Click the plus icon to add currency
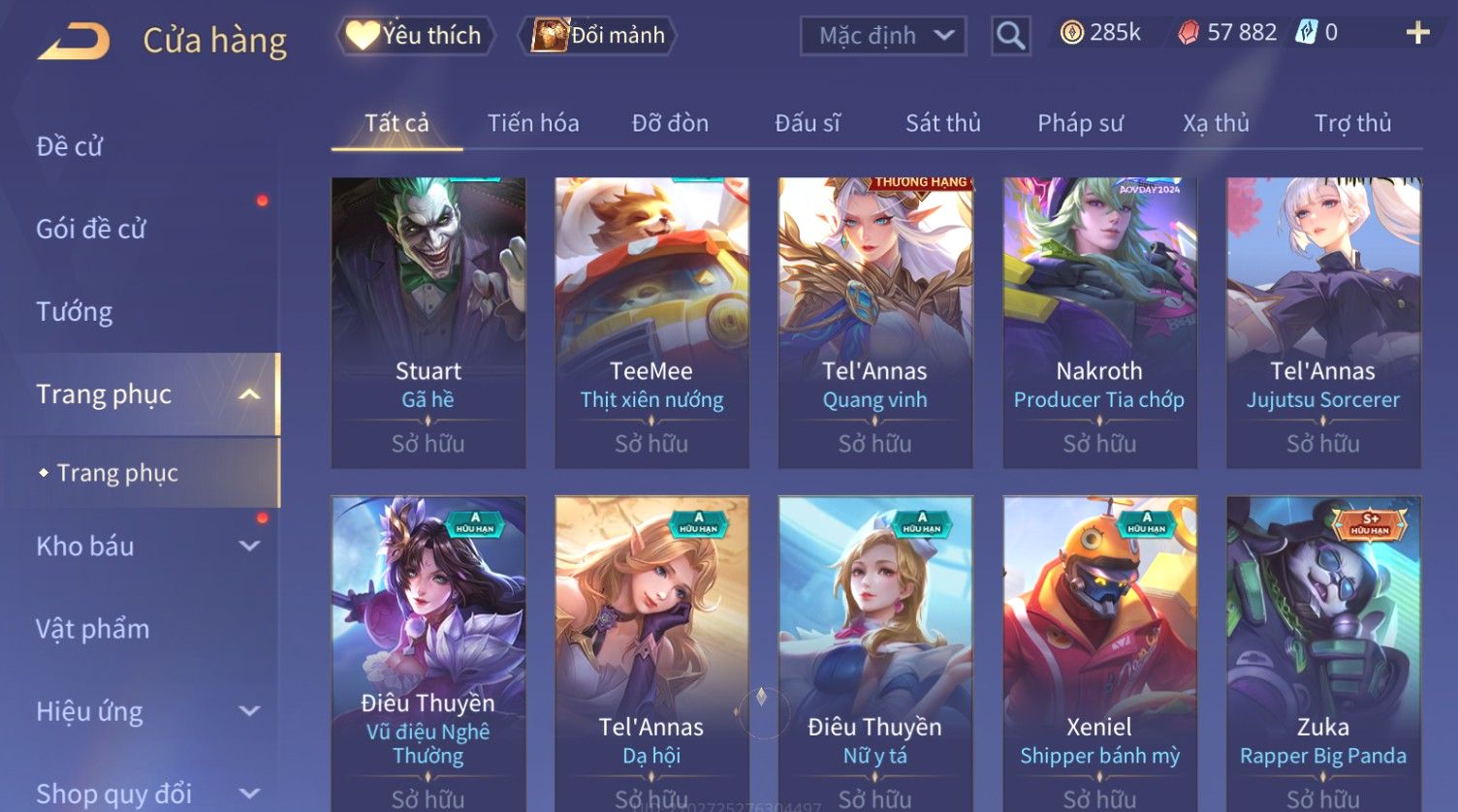Viewport: 1458px width, 812px height. coord(1417,33)
